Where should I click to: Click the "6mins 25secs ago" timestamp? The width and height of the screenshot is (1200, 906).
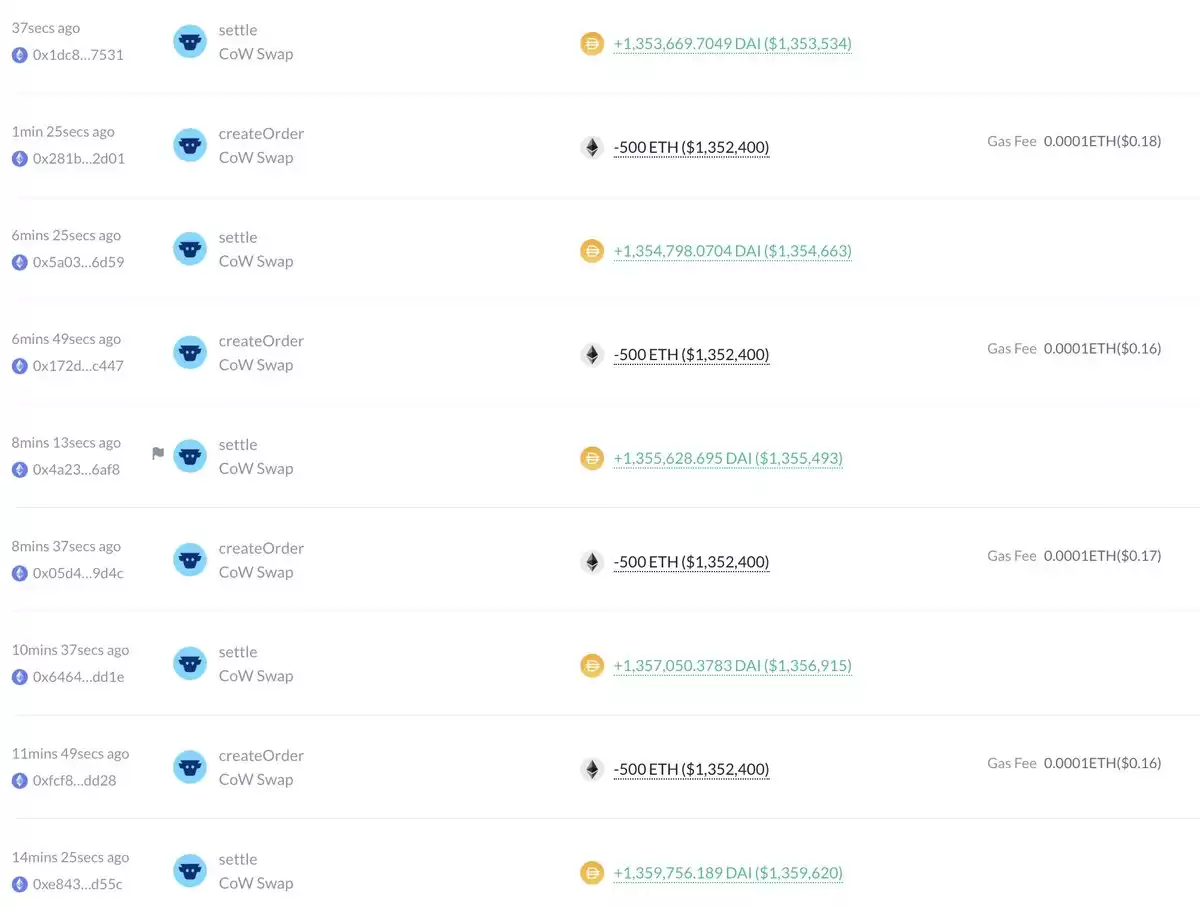coord(66,236)
